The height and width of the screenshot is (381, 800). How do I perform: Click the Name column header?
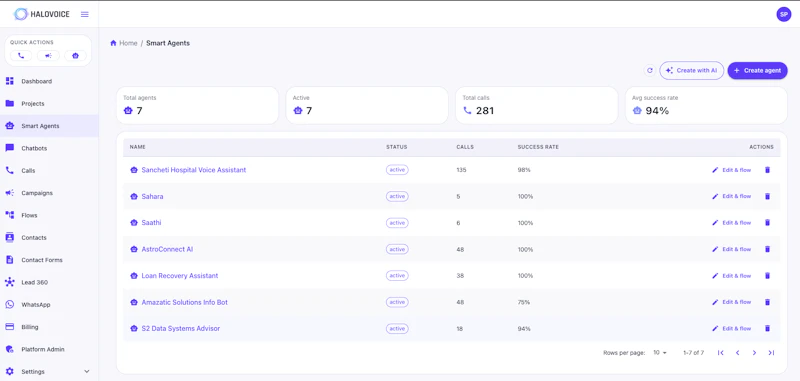click(x=137, y=147)
